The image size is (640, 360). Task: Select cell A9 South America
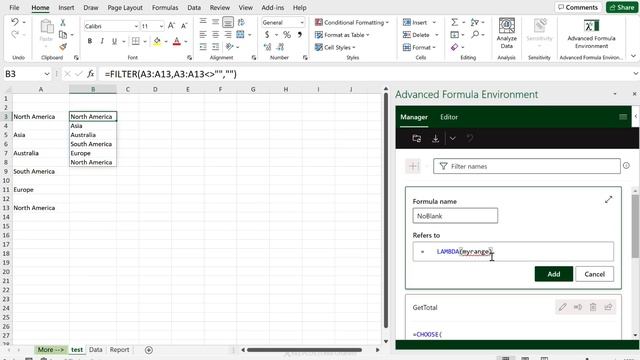40,171
